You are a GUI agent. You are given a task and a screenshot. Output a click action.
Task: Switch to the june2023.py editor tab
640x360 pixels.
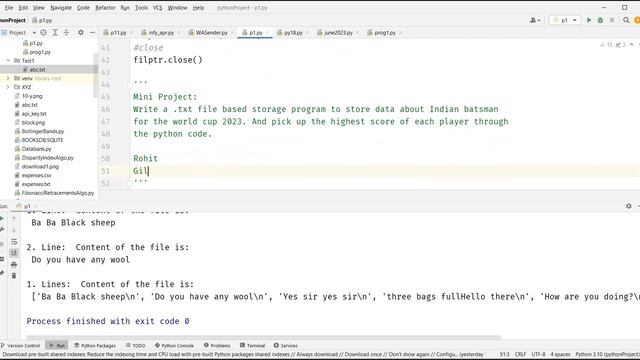(338, 33)
